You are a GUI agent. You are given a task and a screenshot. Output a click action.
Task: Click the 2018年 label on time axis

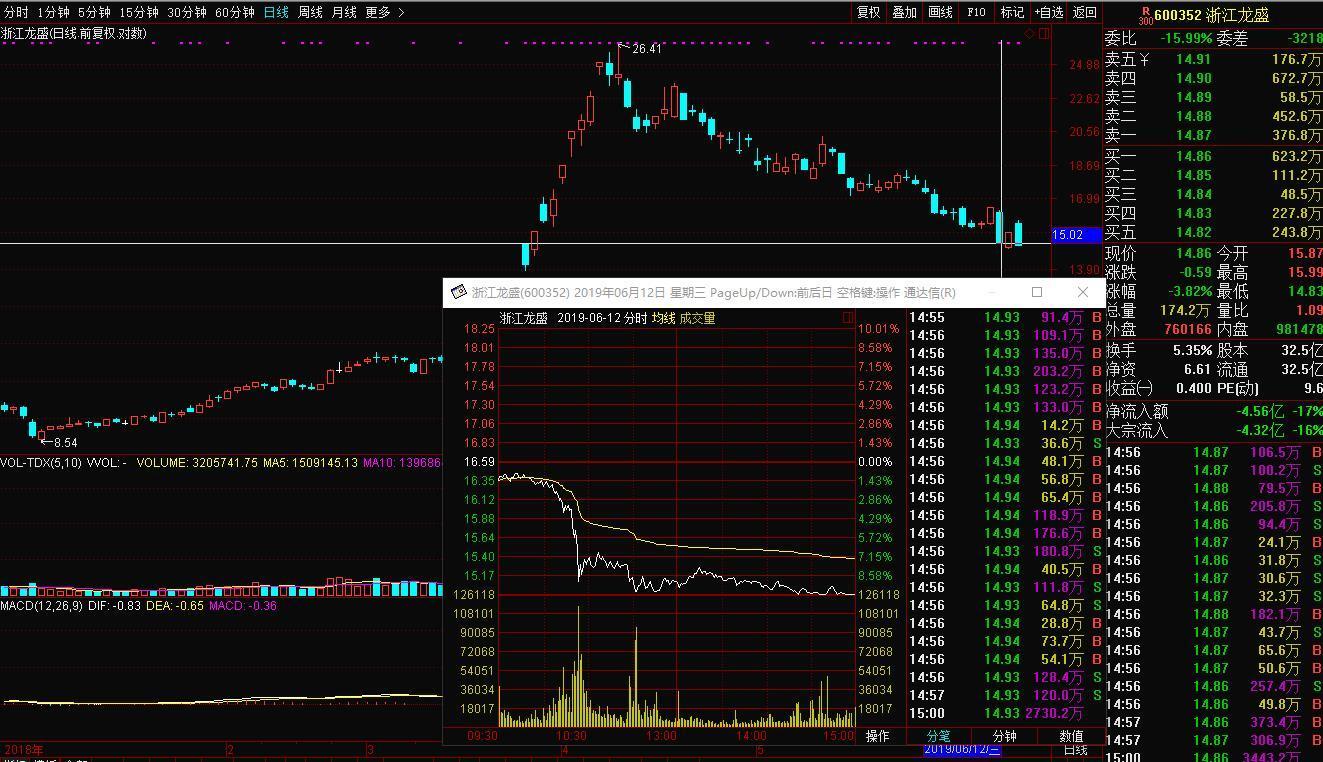click(x=24, y=749)
